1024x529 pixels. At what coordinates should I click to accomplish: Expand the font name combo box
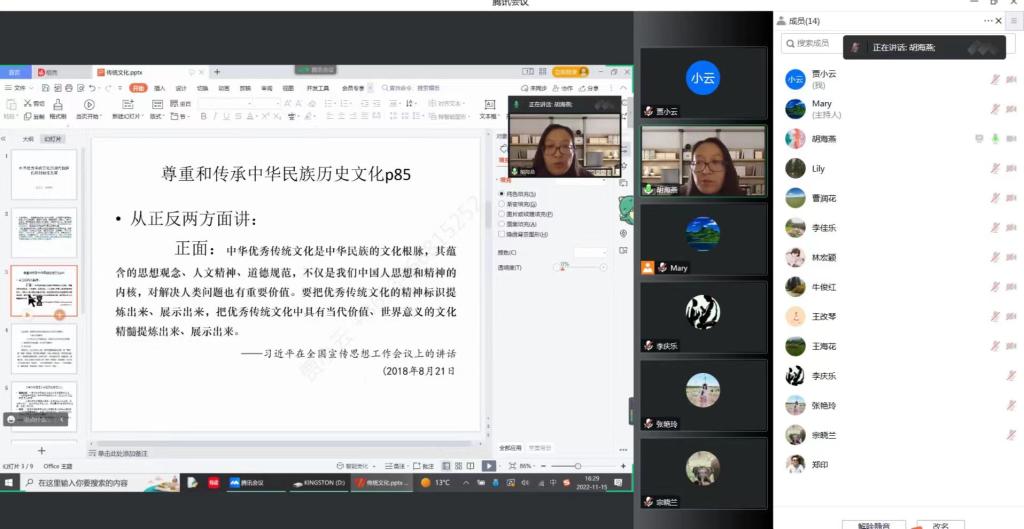point(250,103)
